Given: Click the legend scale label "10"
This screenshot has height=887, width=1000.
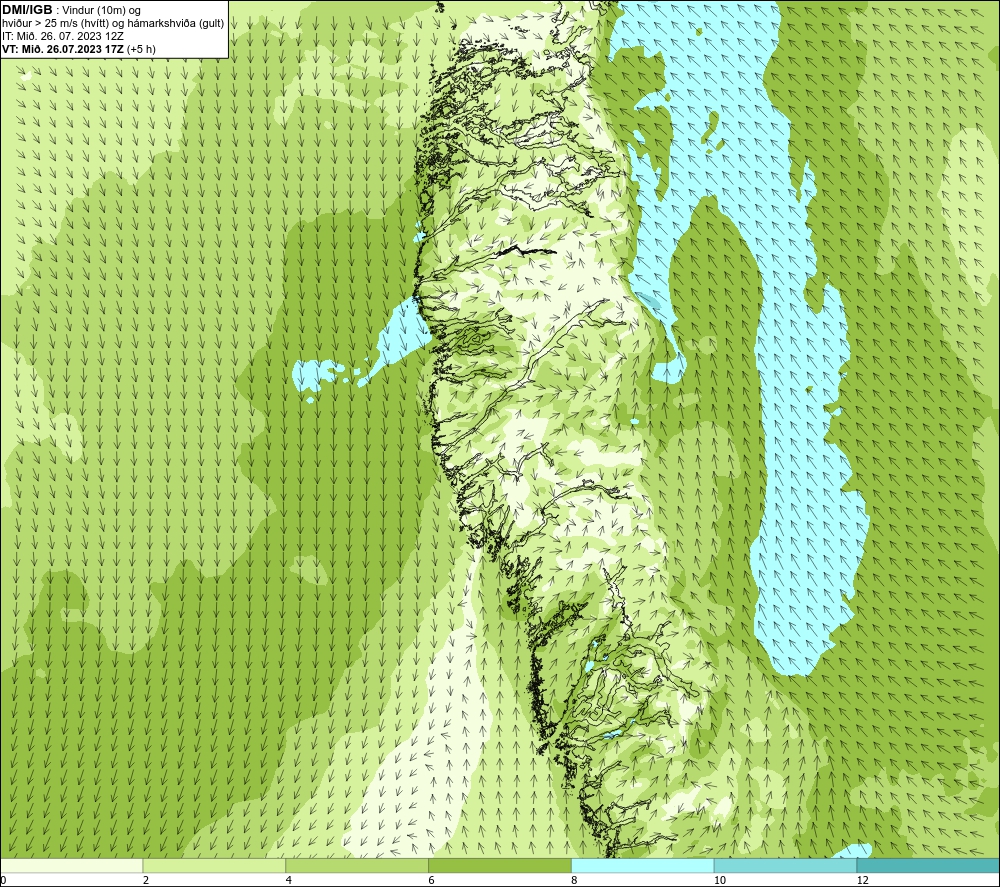Looking at the screenshot, I should 720,880.
